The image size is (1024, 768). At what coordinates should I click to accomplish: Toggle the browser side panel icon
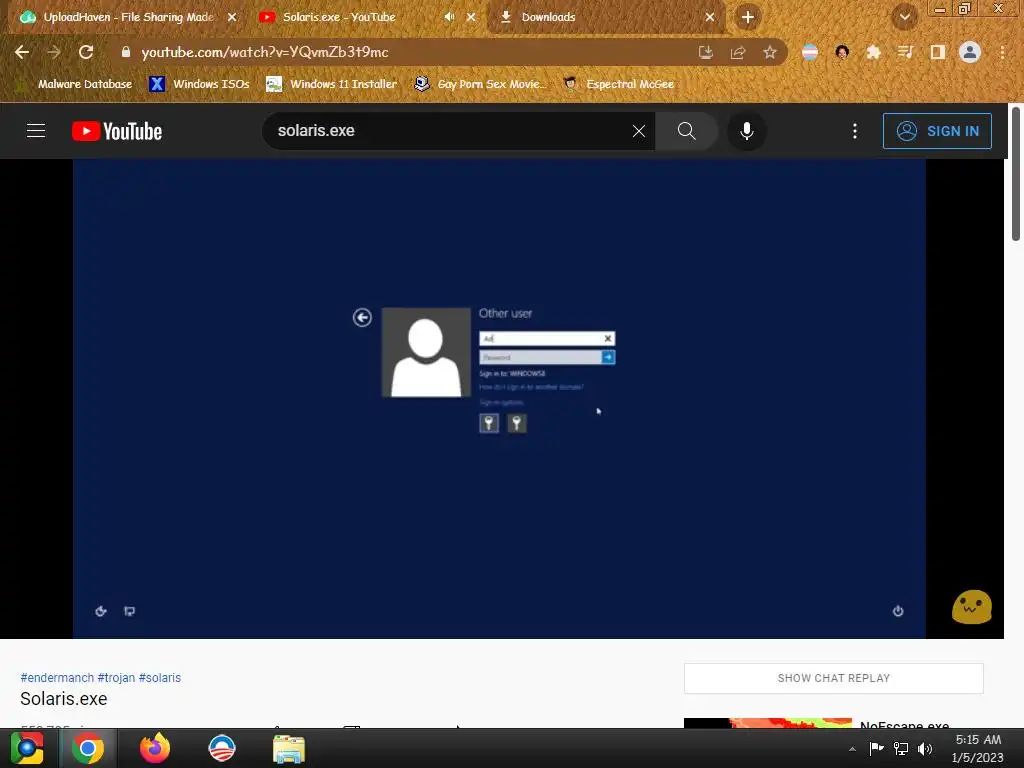point(938,52)
